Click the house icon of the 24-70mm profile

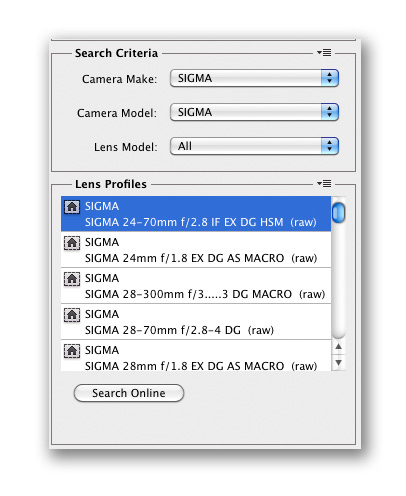[x=72, y=207]
